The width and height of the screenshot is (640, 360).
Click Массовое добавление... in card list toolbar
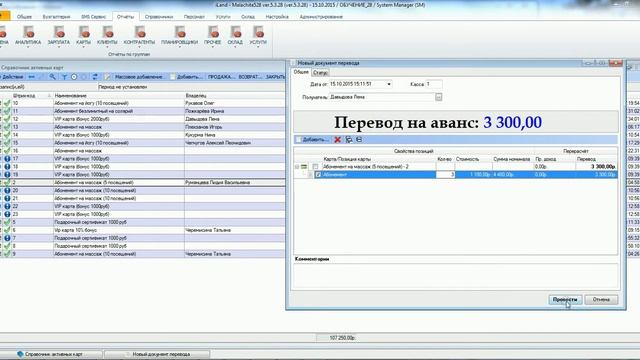140,77
